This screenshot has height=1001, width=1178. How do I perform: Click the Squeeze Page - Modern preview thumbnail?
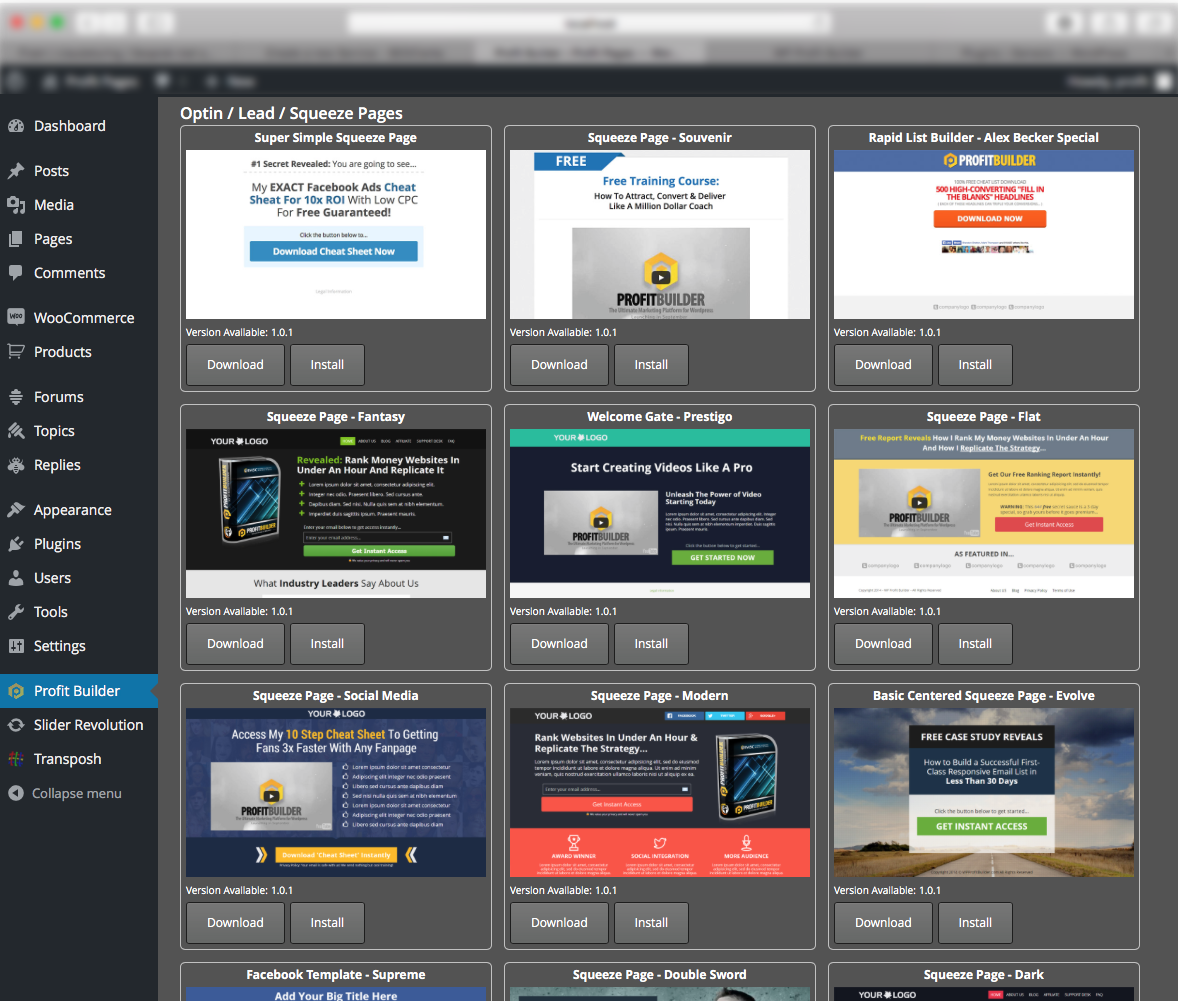(x=660, y=793)
